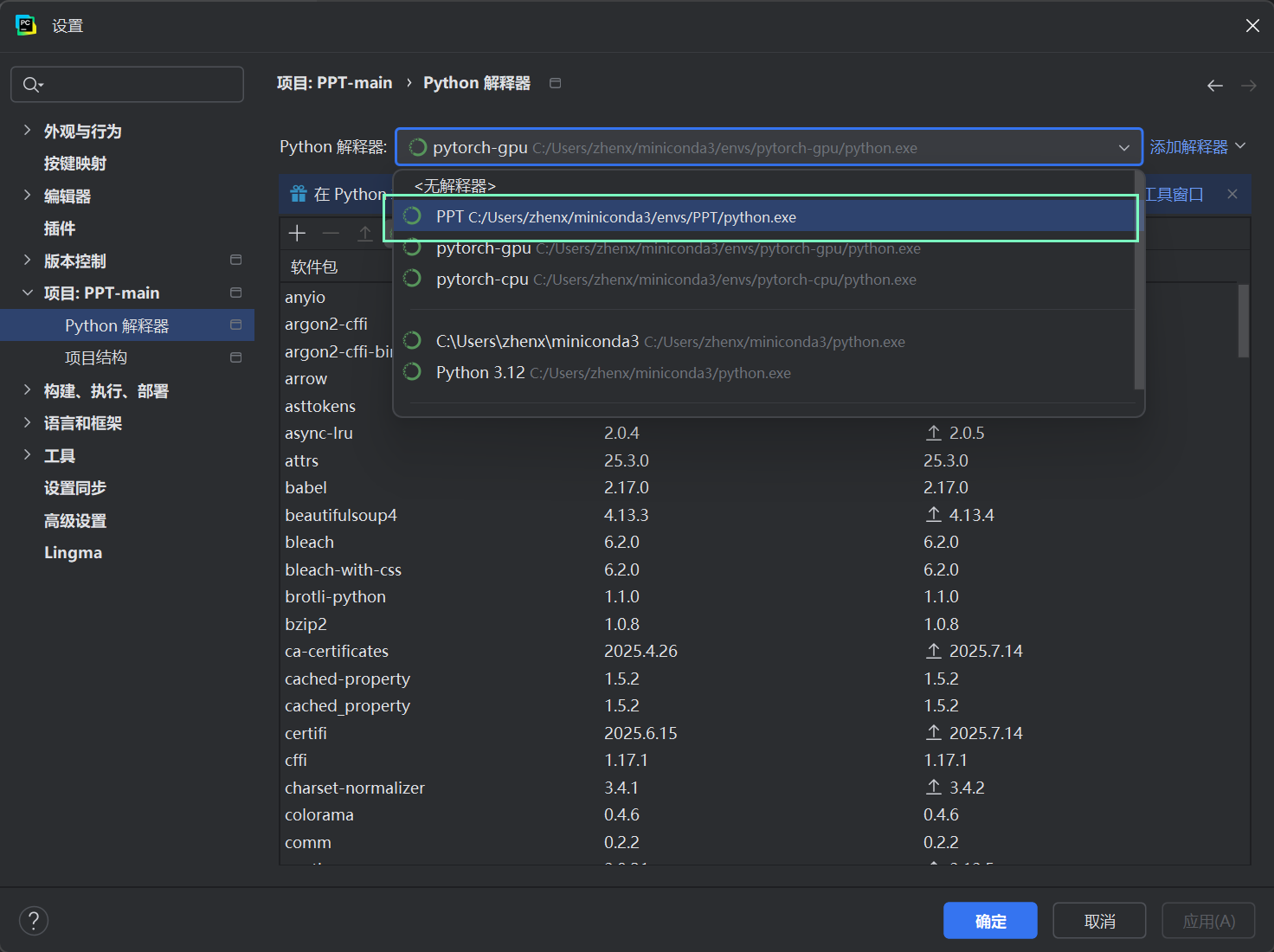Viewport: 1274px width, 952px height.
Task: Open the 高级设置 page
Action: 75,520
